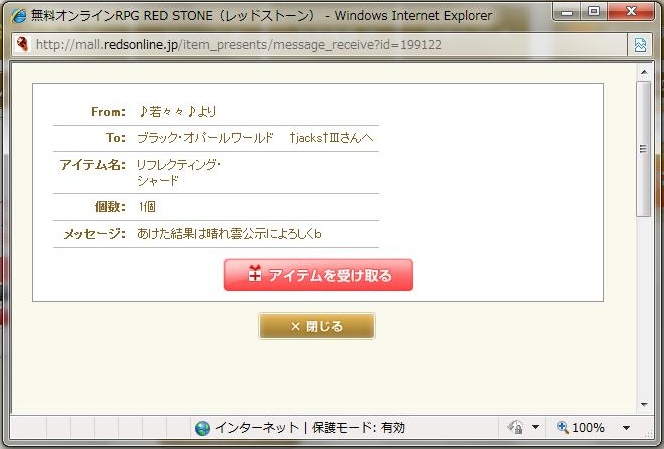Click the 保護モード: 有効 status text
The image size is (664, 449).
(359, 428)
